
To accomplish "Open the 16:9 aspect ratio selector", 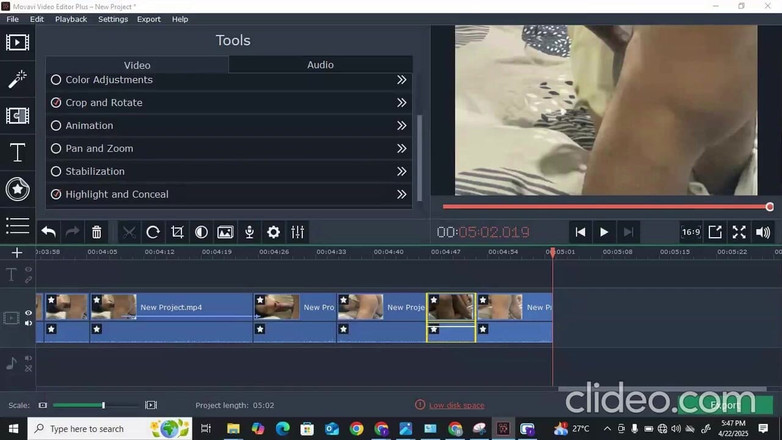I will [691, 232].
